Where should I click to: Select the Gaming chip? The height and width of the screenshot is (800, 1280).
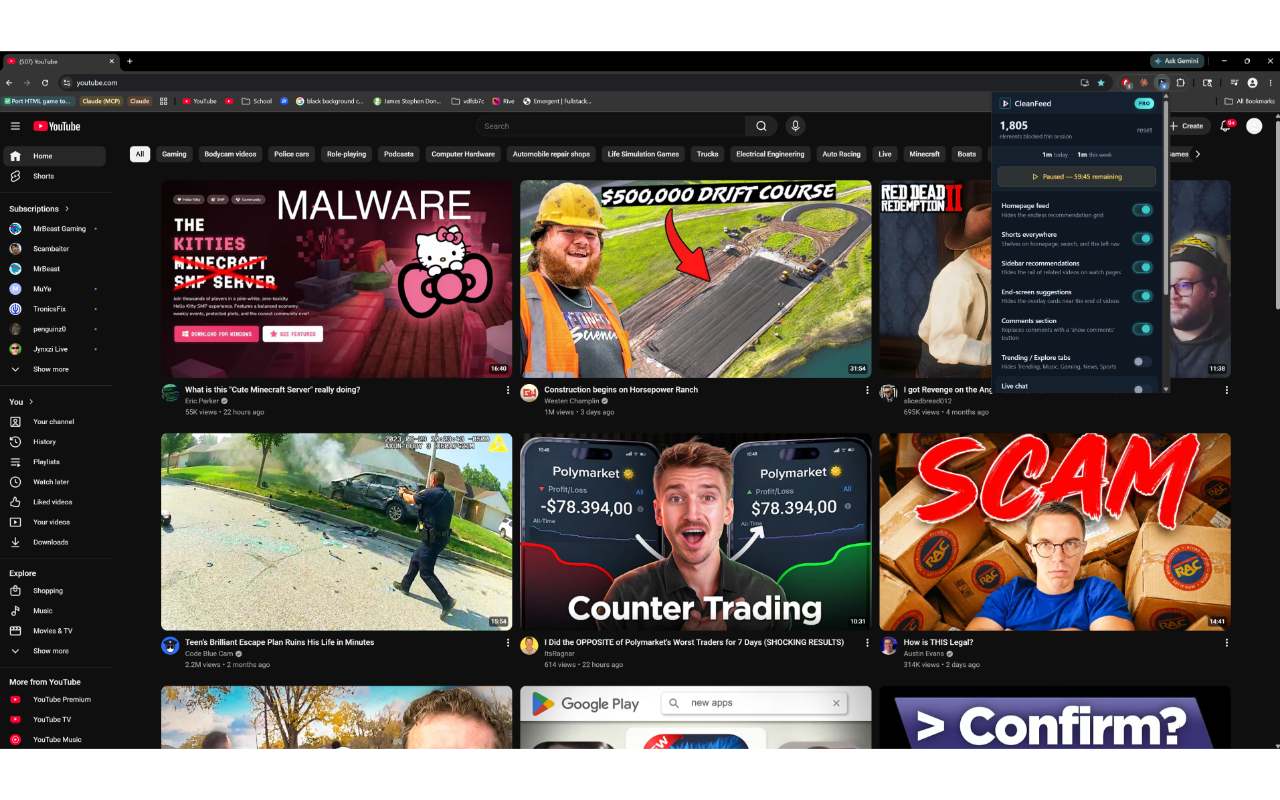tap(174, 154)
